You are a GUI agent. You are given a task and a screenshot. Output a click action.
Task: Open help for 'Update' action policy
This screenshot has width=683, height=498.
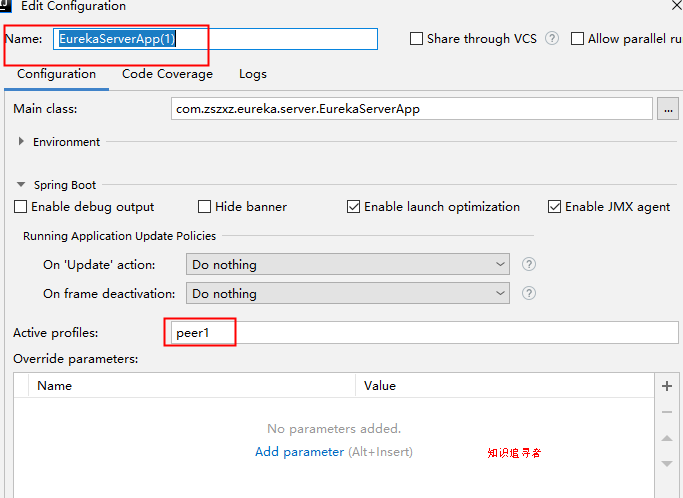pos(529,265)
